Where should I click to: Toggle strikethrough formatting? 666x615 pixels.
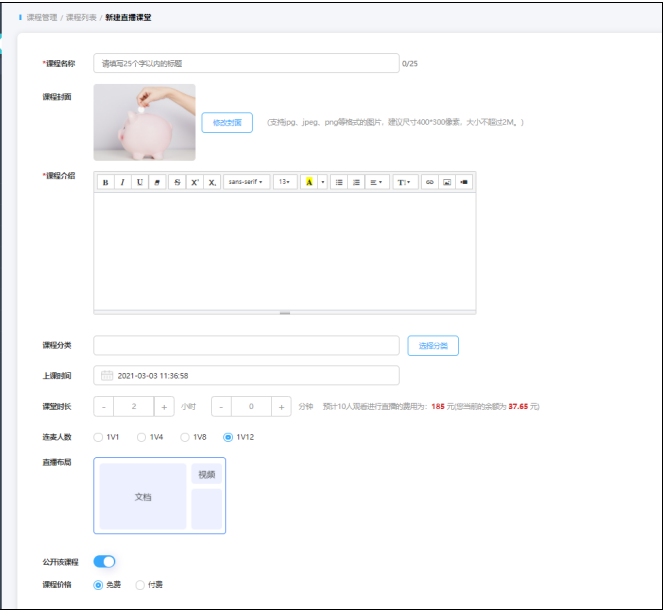(x=177, y=182)
